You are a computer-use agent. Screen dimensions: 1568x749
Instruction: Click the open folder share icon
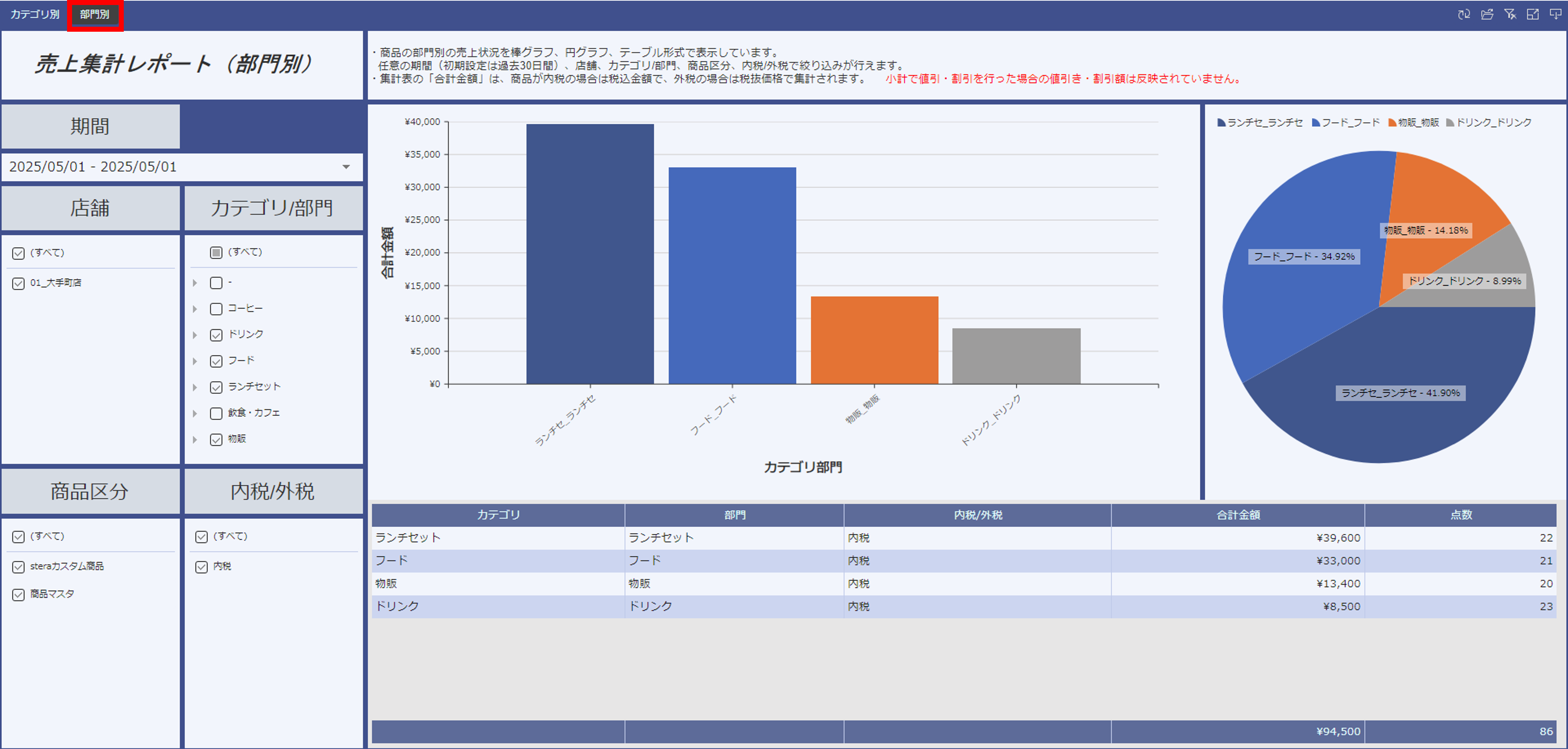click(1487, 14)
